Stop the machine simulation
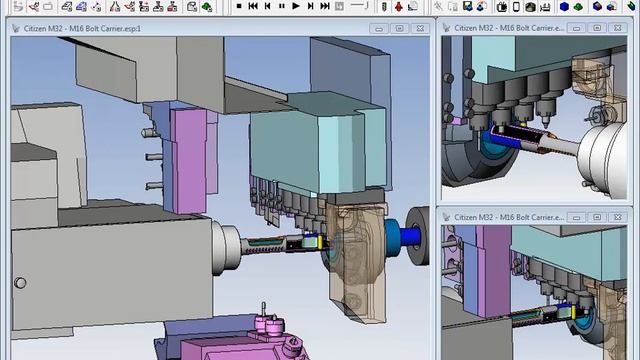 (239, 6)
